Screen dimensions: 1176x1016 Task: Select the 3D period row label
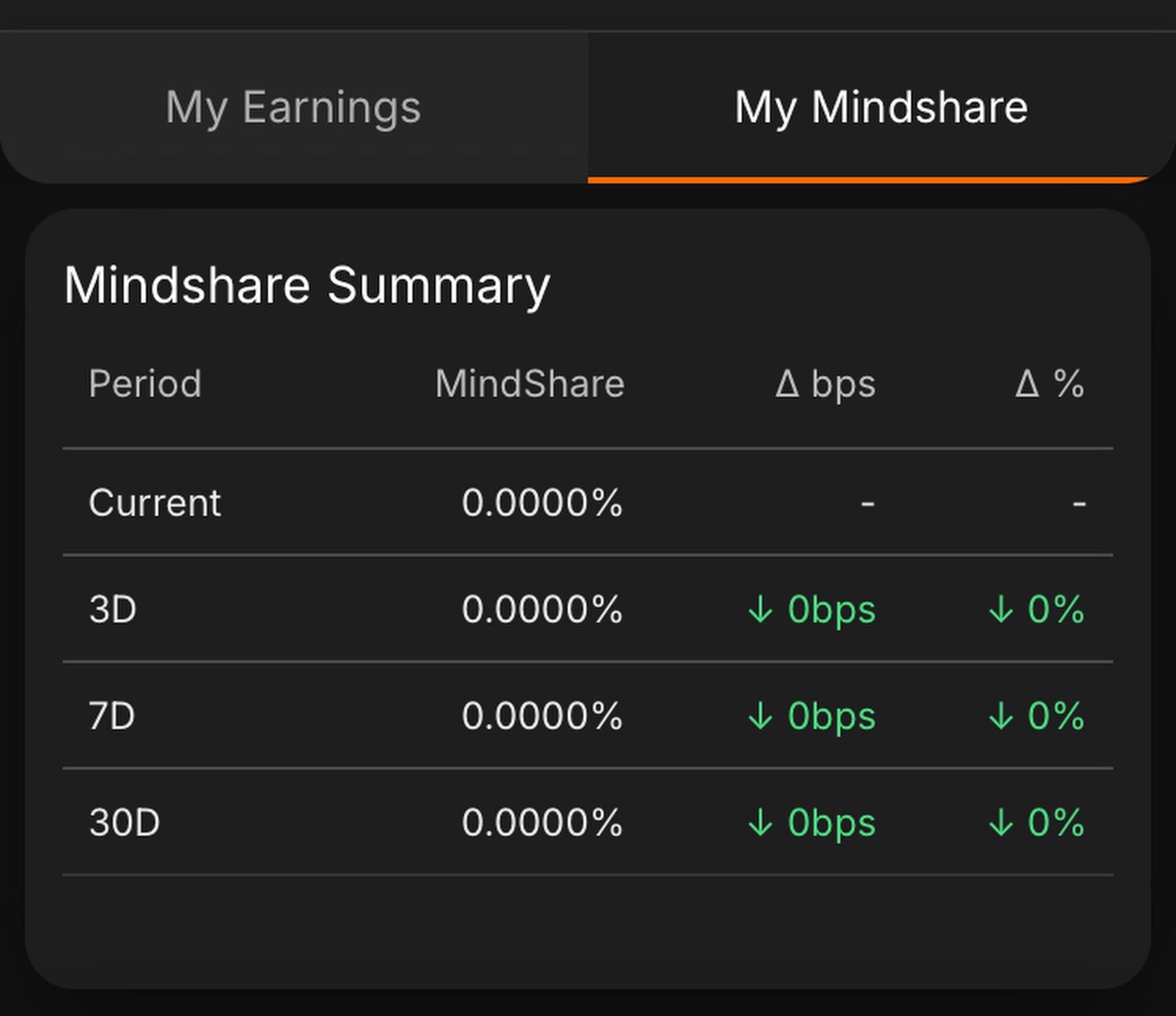(x=113, y=609)
